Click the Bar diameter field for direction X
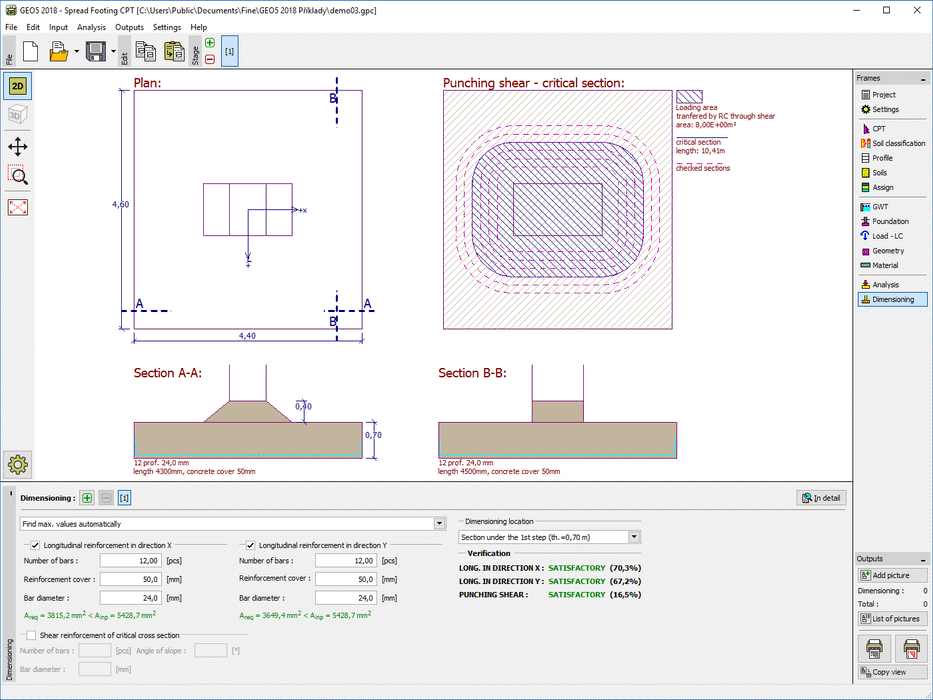Image resolution: width=933 pixels, height=700 pixels. pyautogui.click(x=132, y=598)
